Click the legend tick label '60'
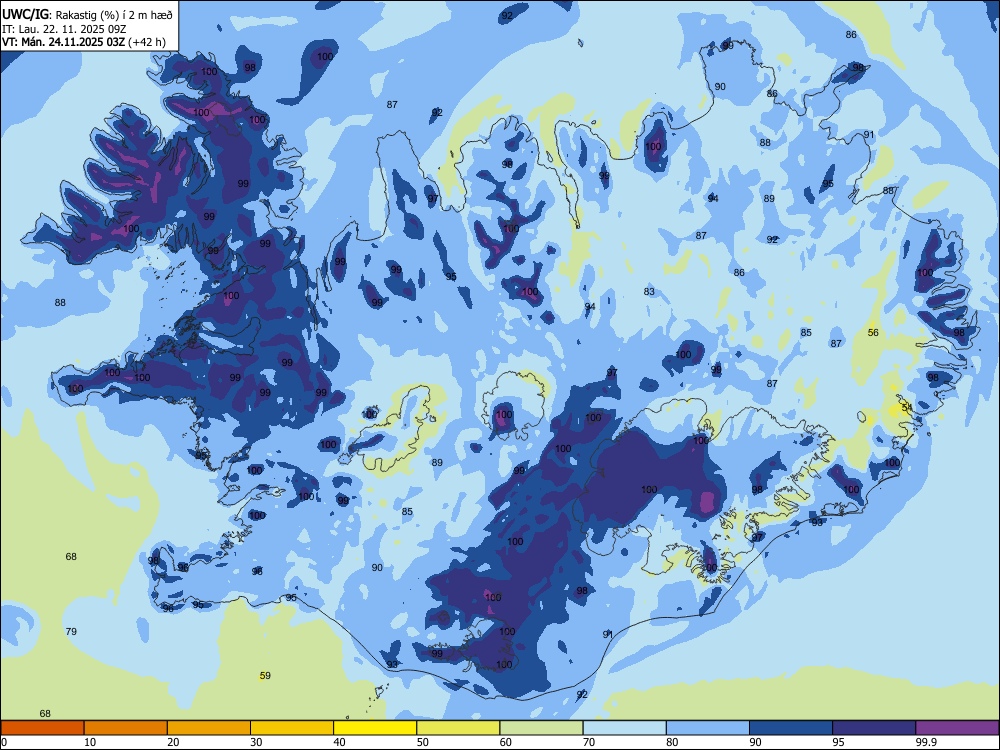This screenshot has height=750, width=1000. tap(506, 742)
